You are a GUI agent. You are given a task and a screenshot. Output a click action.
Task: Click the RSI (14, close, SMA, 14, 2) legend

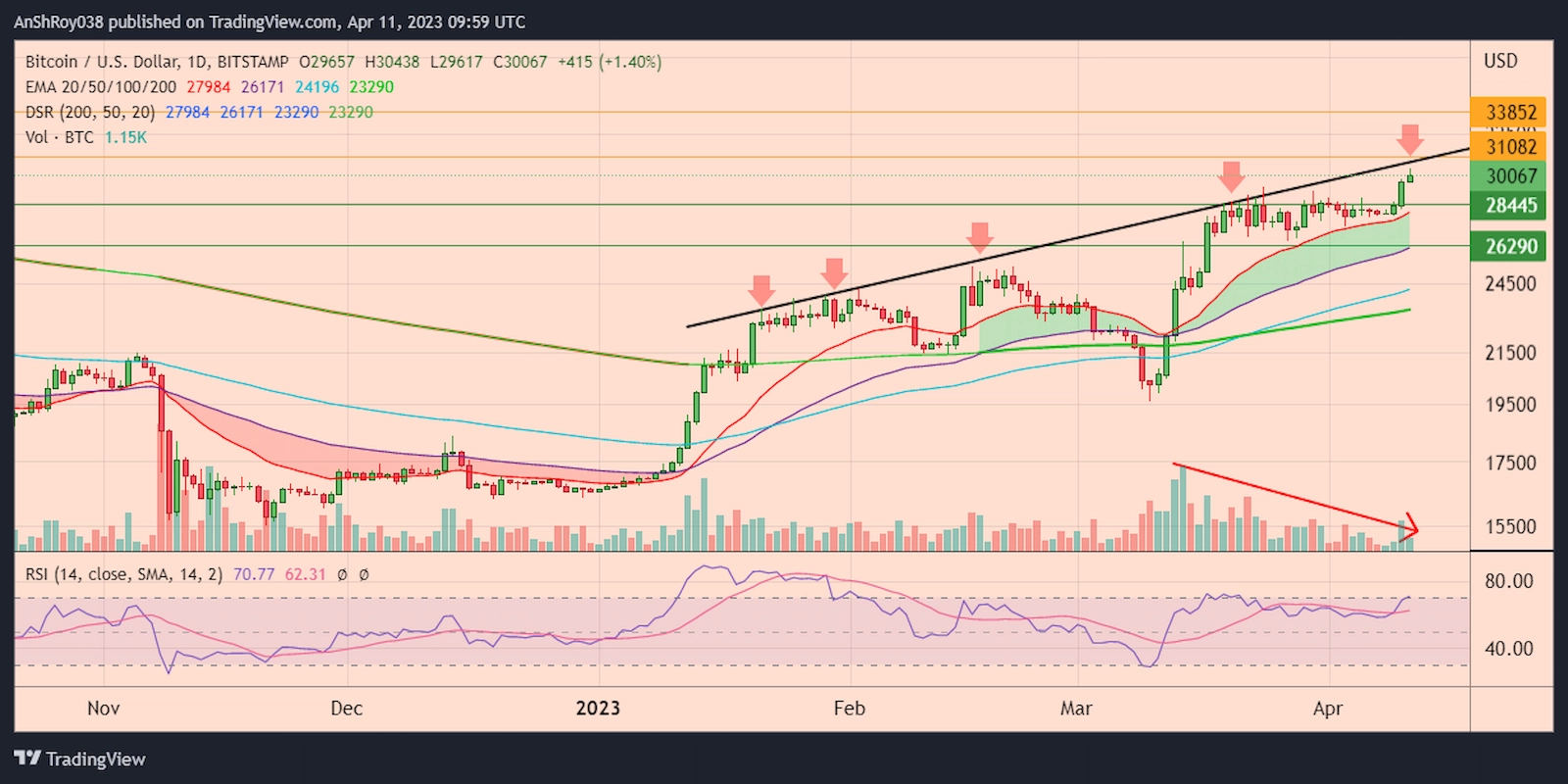pyautogui.click(x=123, y=574)
